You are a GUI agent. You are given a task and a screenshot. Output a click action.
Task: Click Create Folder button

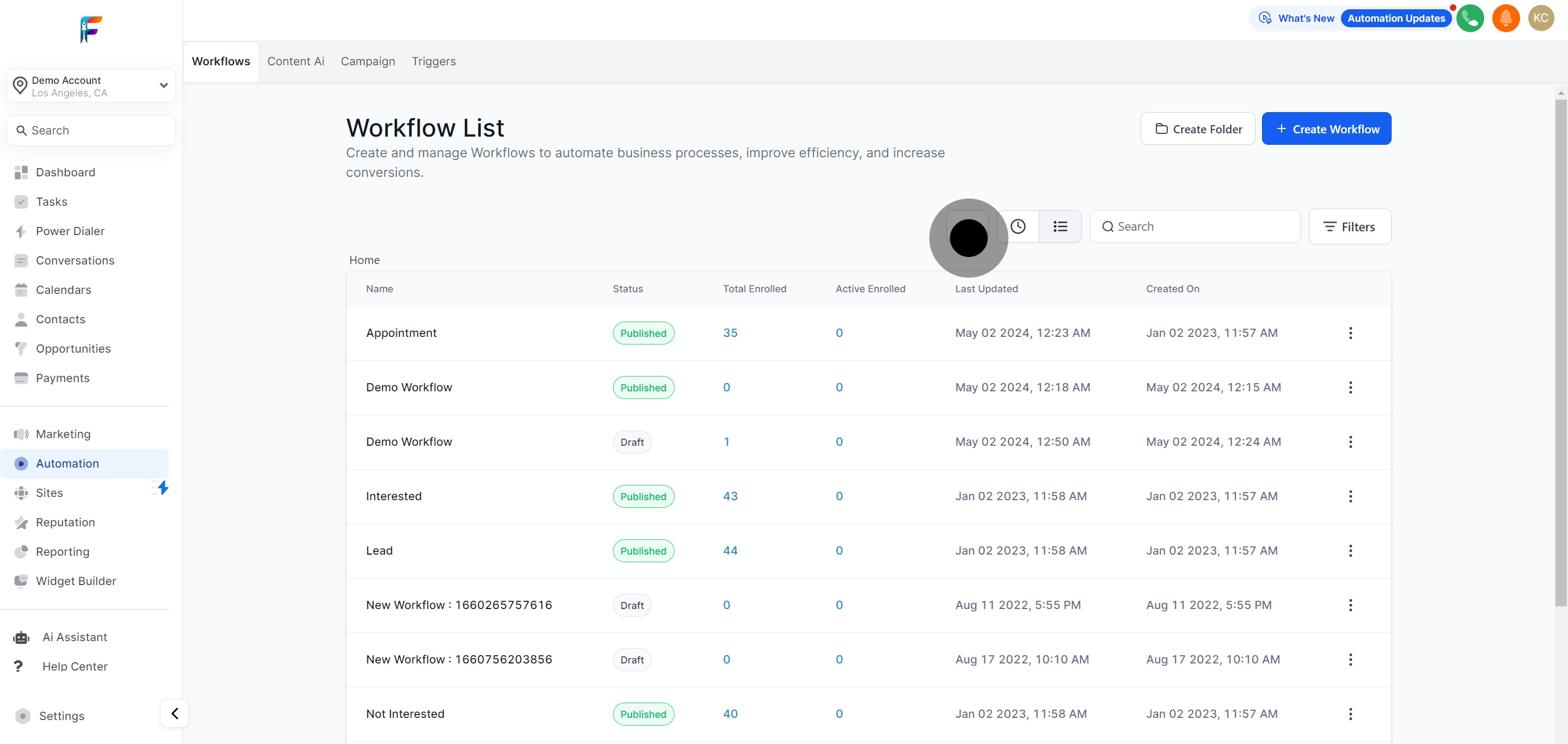coord(1197,129)
